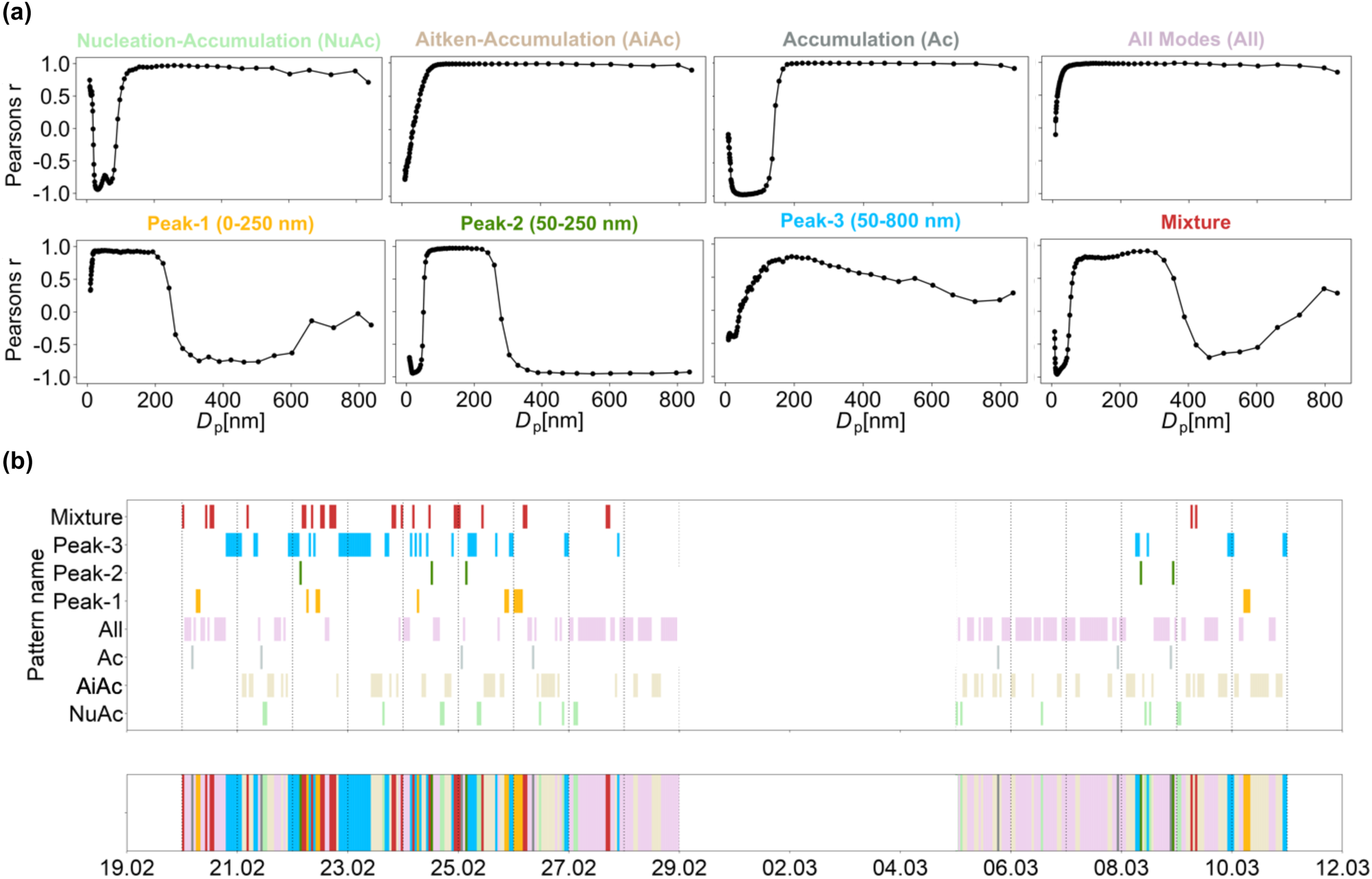Select the Peak-3 row label
The width and height of the screenshot is (1372, 879).
pyautogui.click(x=87, y=545)
